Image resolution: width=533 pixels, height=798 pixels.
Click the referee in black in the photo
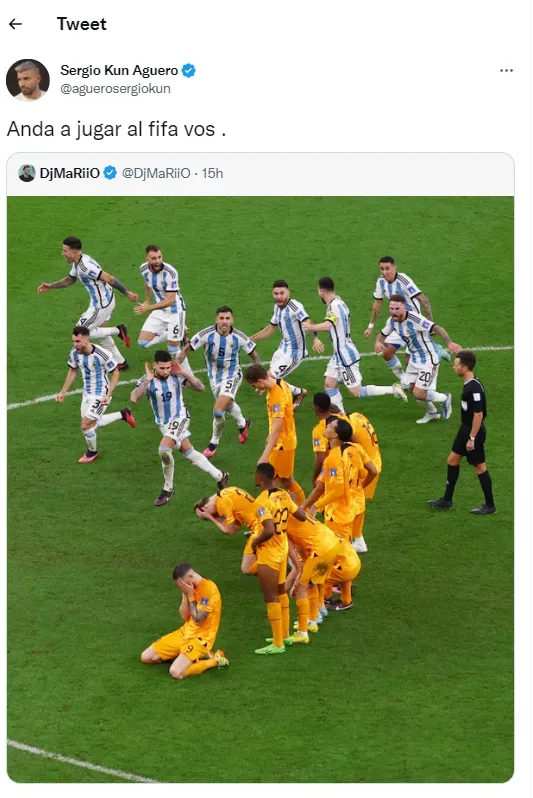tap(467, 433)
